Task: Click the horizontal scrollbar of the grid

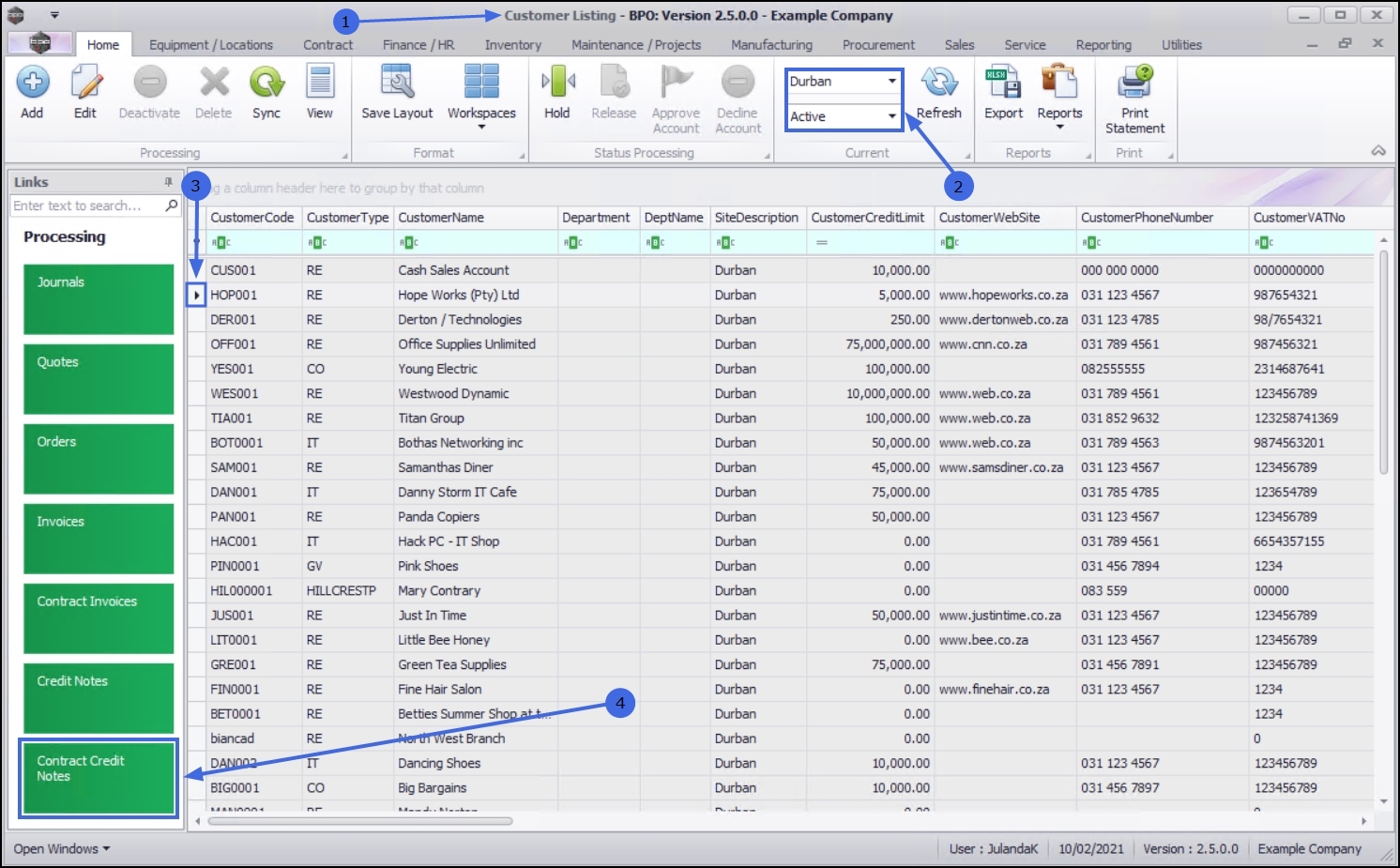Action: coord(360,821)
